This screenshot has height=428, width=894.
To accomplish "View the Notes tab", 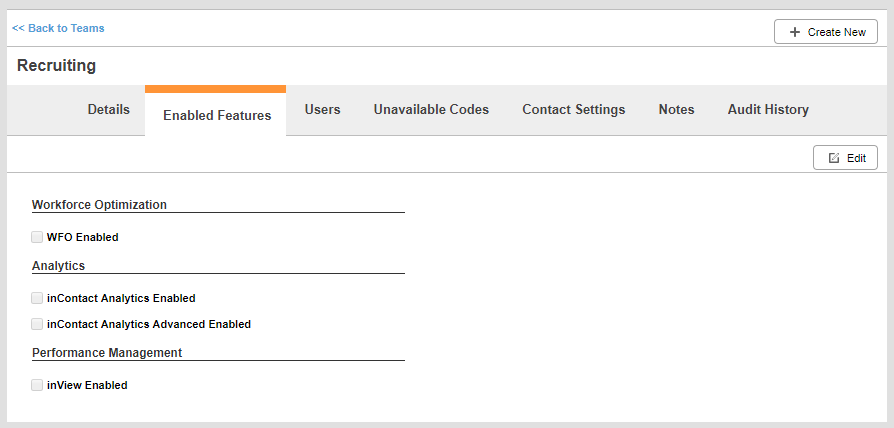I will click(676, 109).
